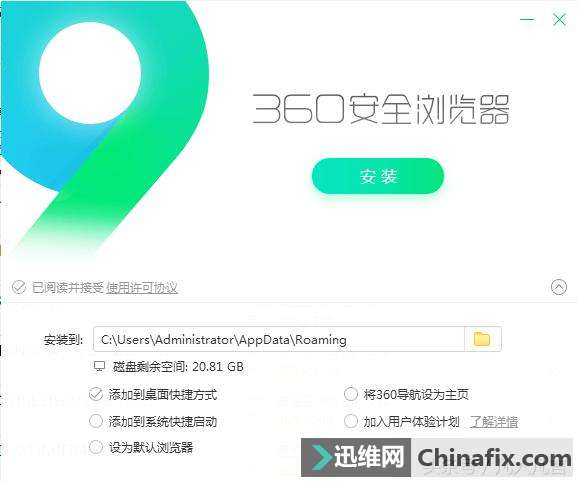This screenshot has width=578, height=482.
Task: Click the green 安装 install button
Action: tap(378, 176)
